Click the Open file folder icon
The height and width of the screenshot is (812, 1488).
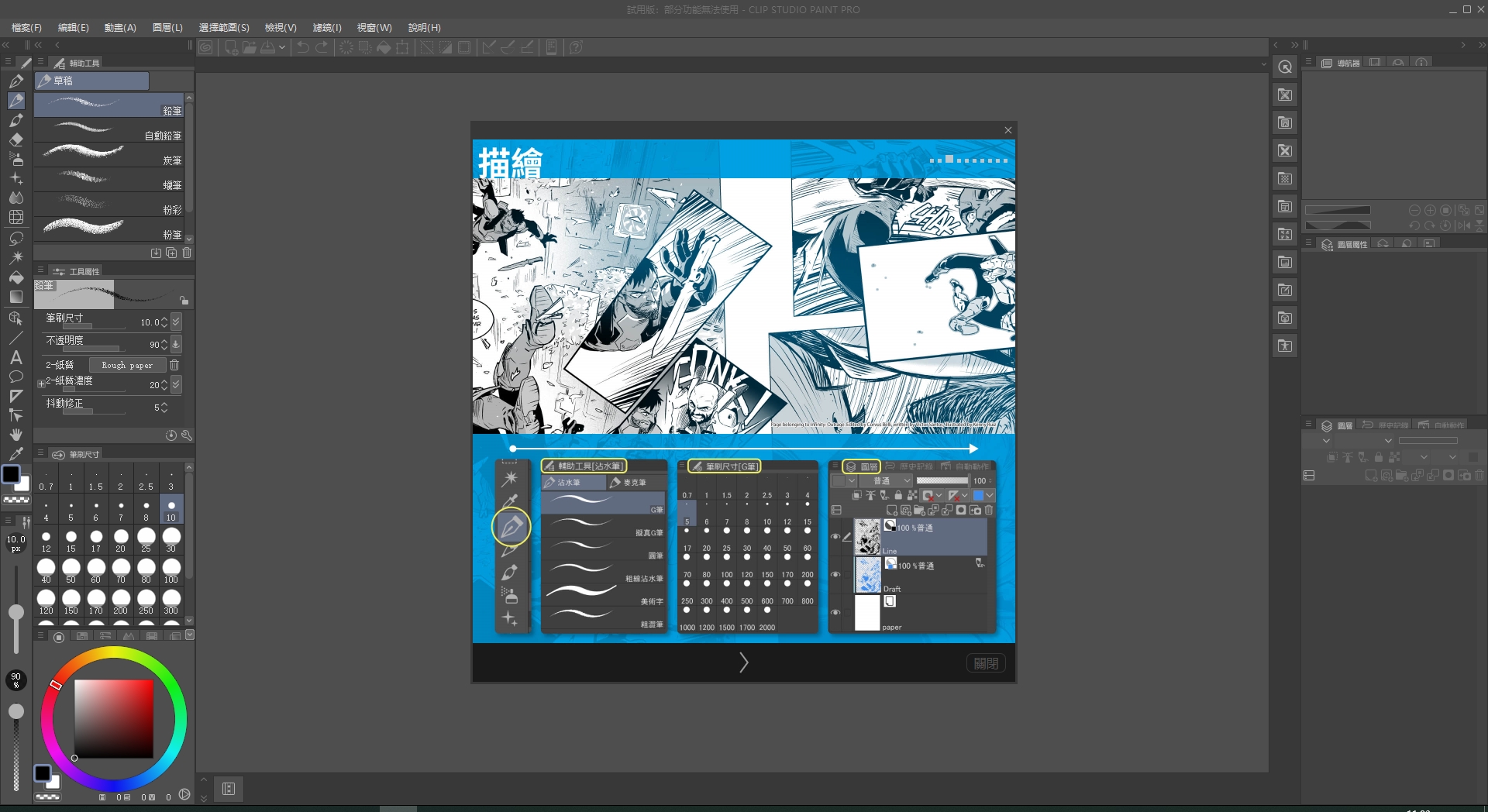coord(250,47)
